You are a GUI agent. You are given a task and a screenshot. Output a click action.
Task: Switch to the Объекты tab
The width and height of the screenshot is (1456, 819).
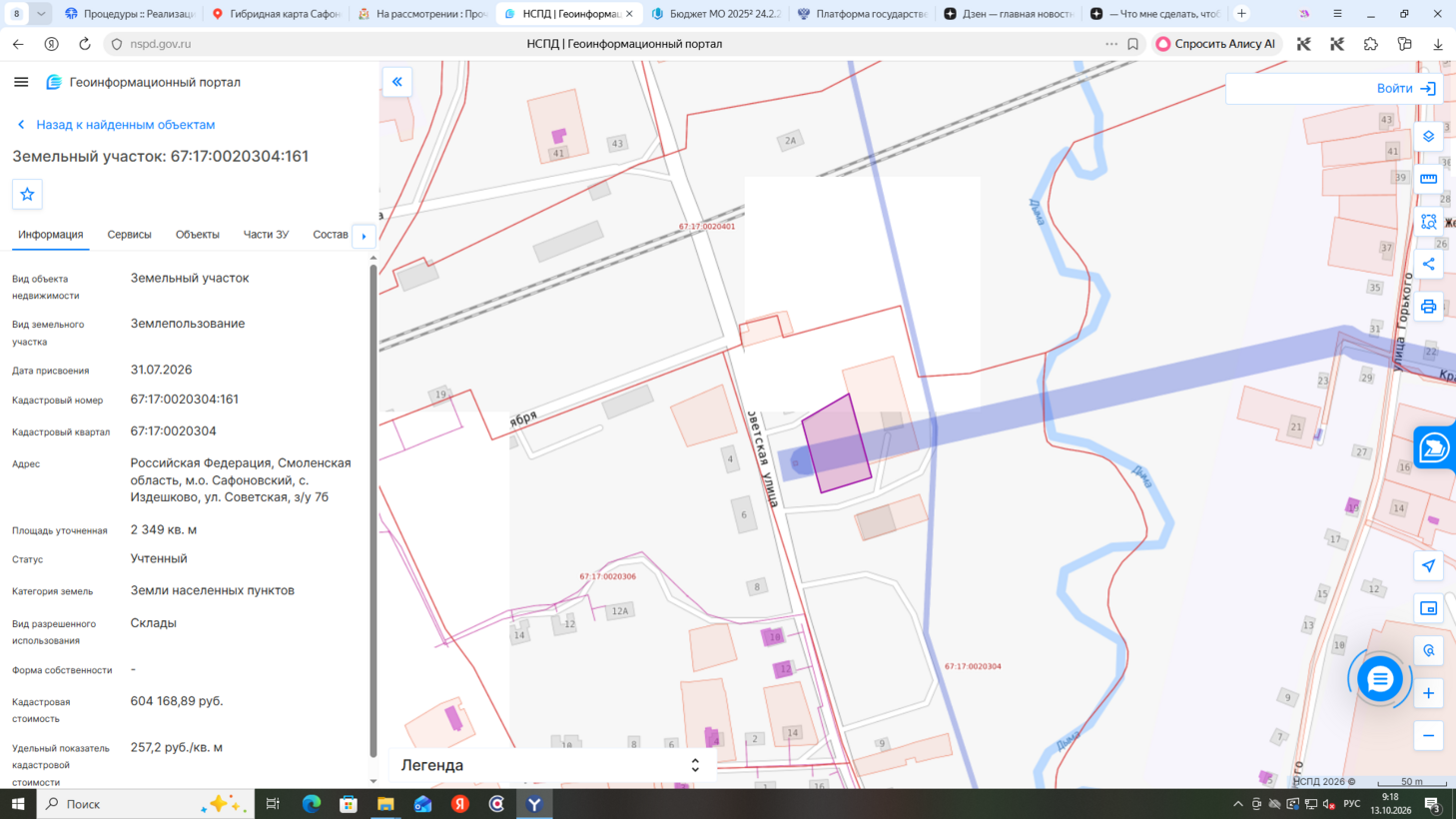pos(198,235)
